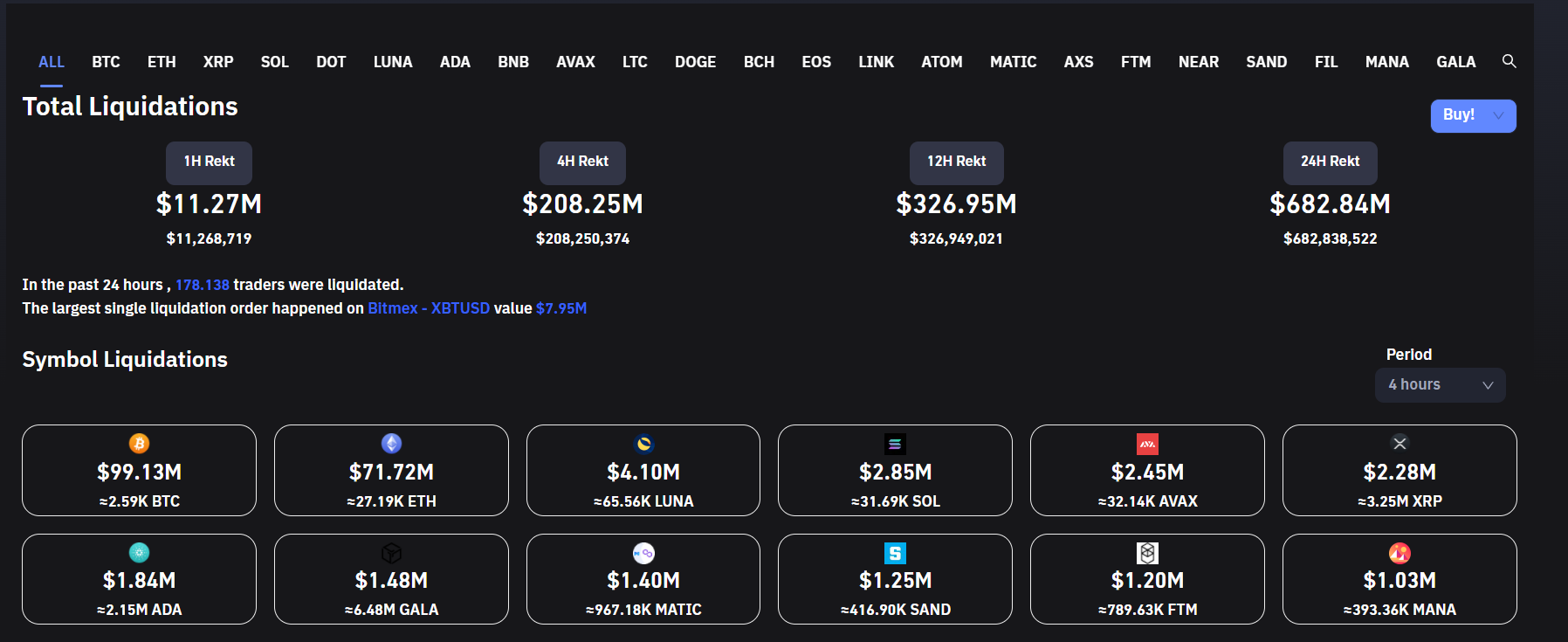Click the search magnifier icon
The width and height of the screenshot is (1568, 642).
pyautogui.click(x=1509, y=61)
